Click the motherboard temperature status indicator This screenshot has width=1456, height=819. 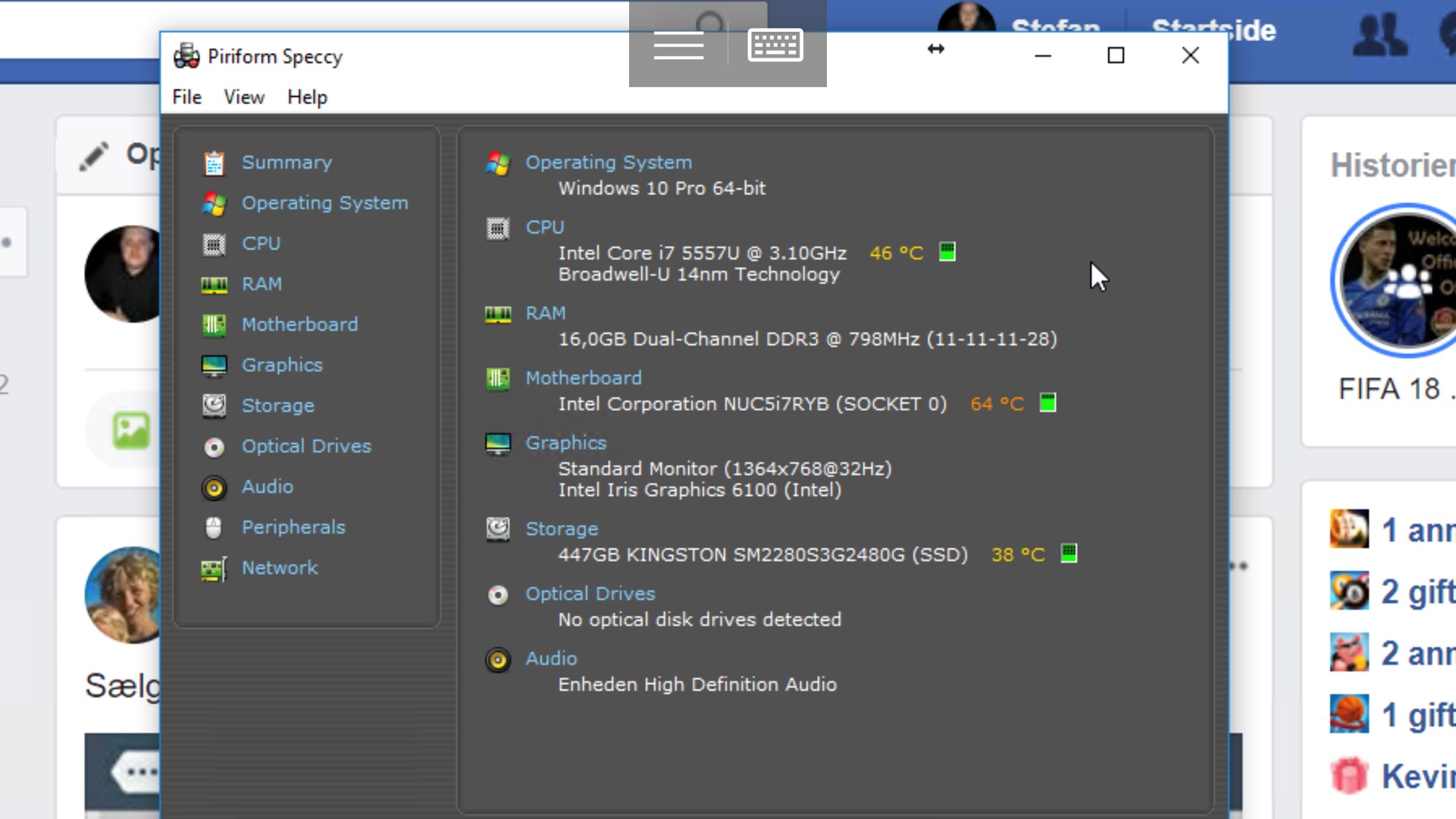click(1048, 403)
